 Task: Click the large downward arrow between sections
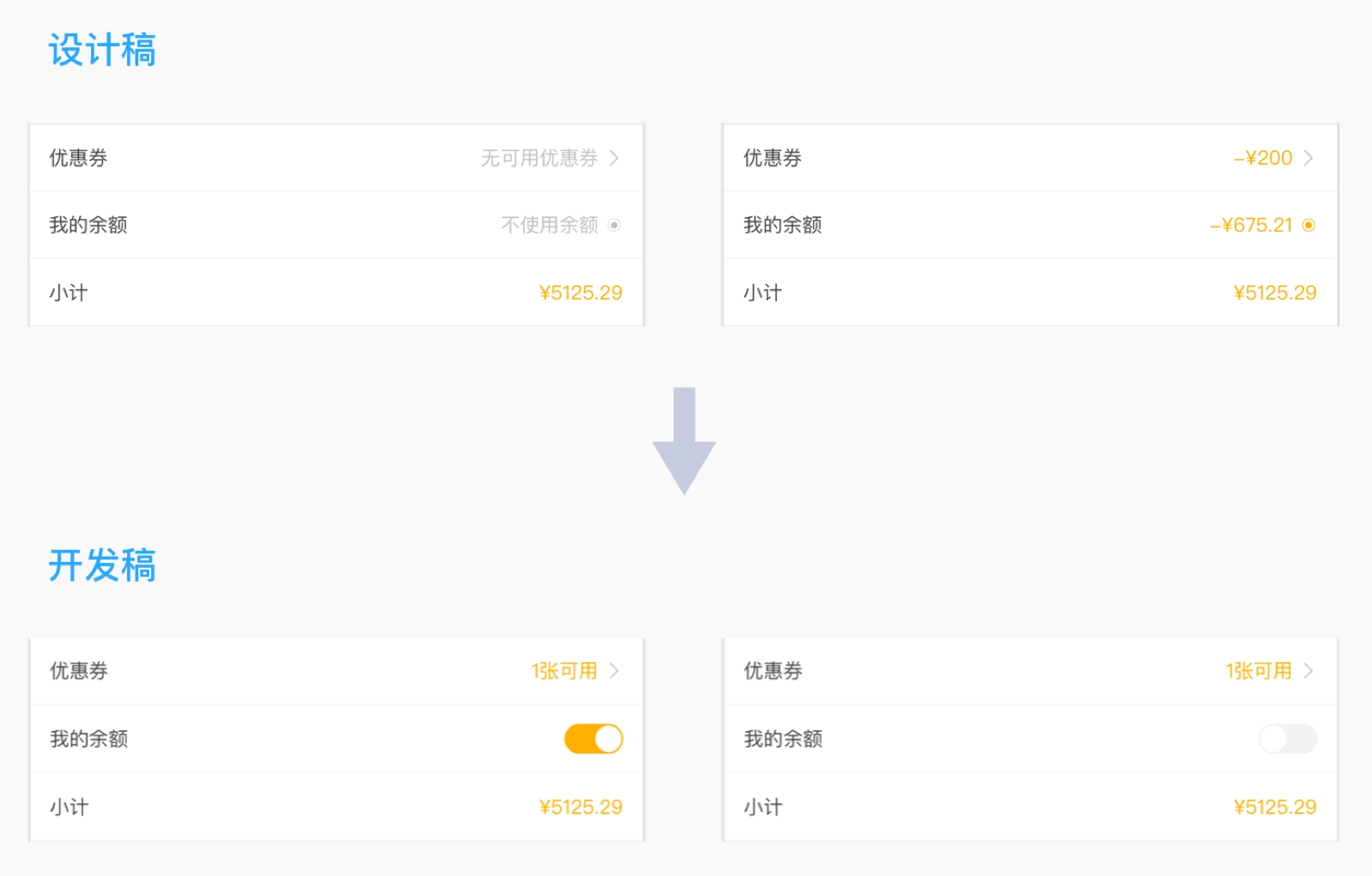click(x=683, y=440)
